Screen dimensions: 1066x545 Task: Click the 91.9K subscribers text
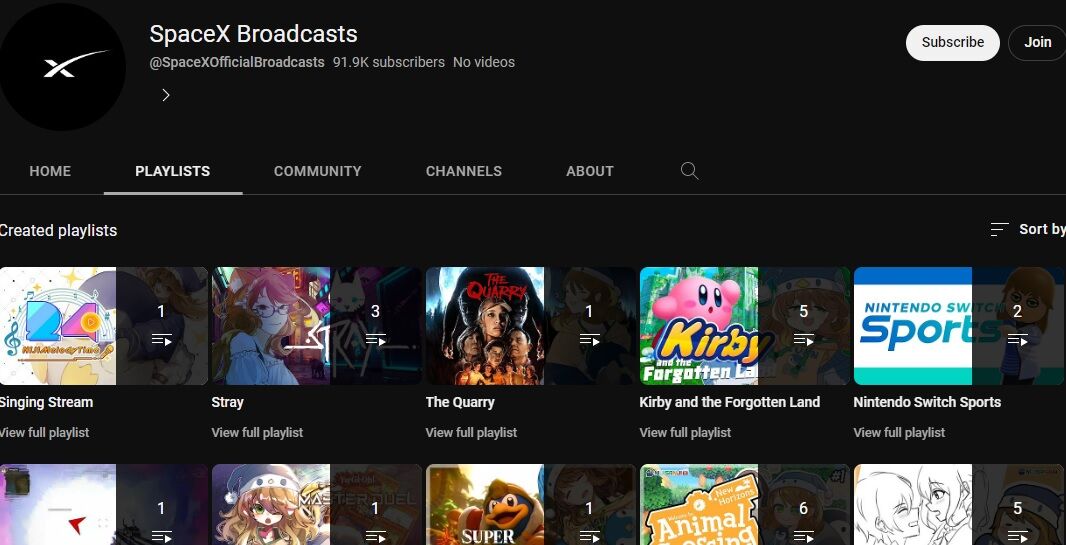click(389, 63)
